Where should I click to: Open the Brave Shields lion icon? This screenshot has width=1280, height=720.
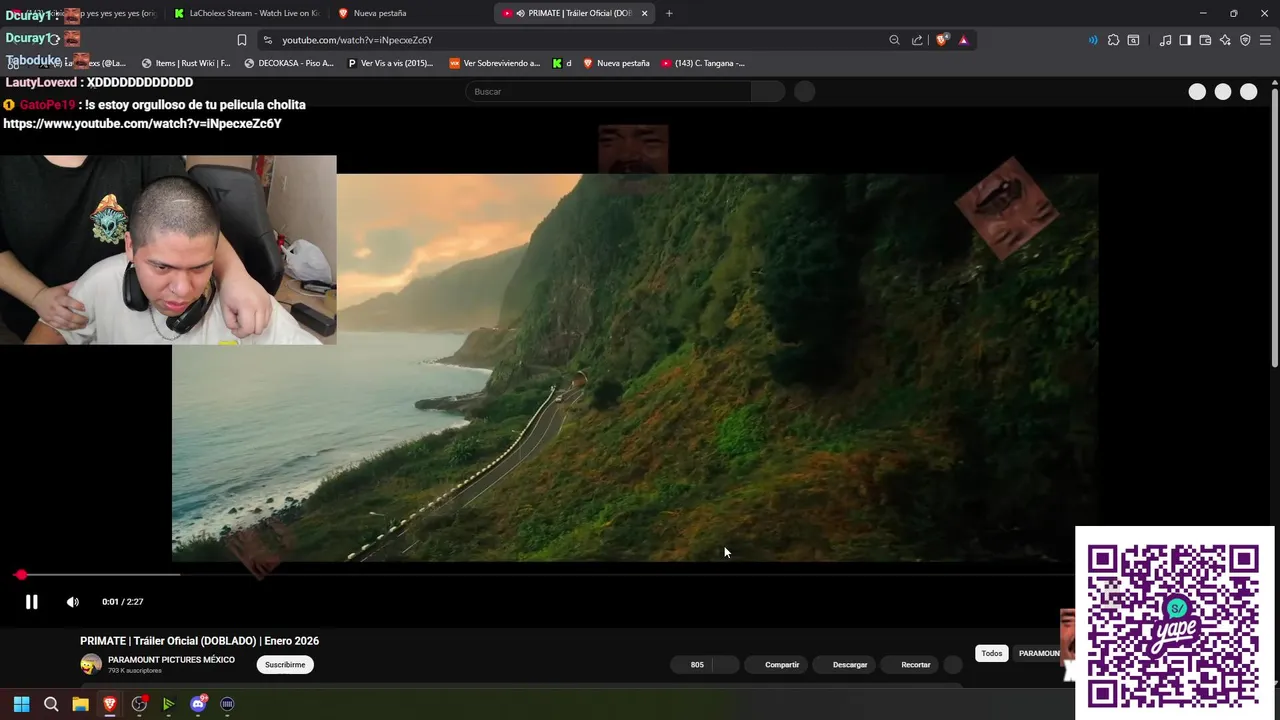click(x=941, y=40)
